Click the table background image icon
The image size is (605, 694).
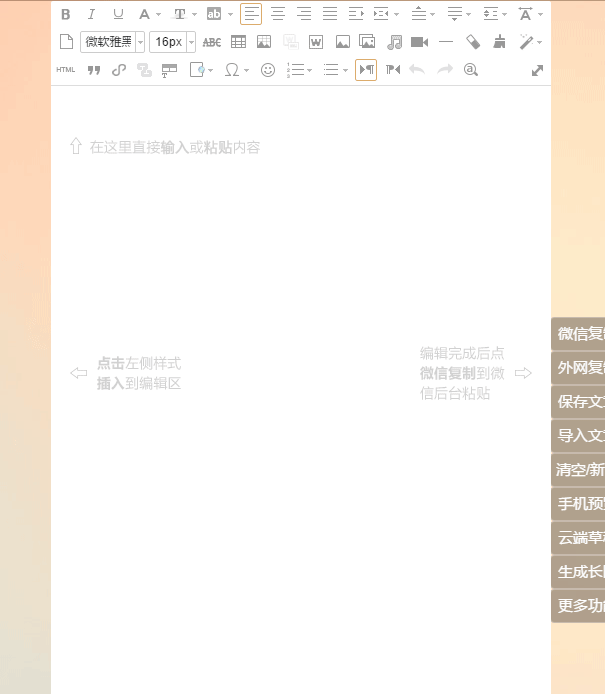(x=264, y=42)
